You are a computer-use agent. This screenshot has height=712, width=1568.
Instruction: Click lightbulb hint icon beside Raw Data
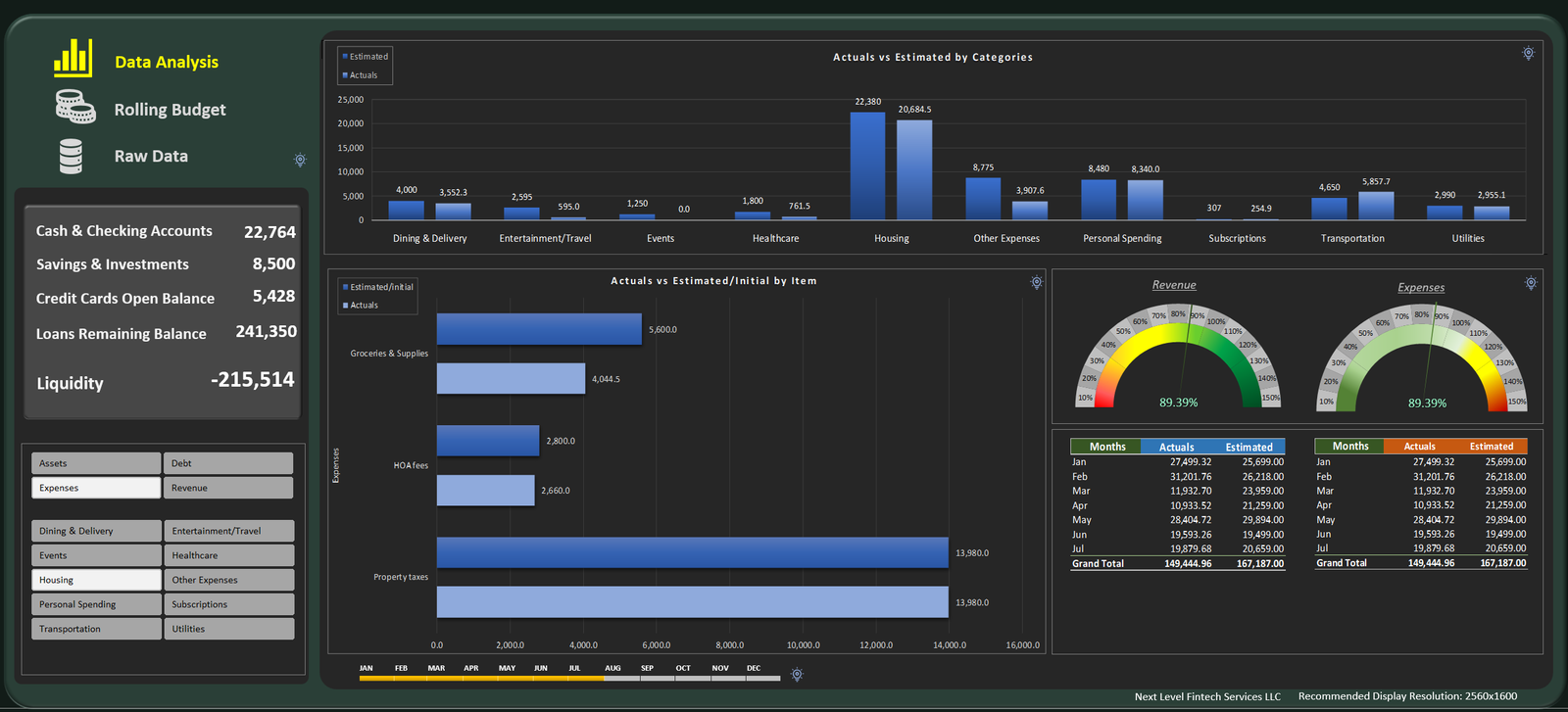pyautogui.click(x=300, y=160)
